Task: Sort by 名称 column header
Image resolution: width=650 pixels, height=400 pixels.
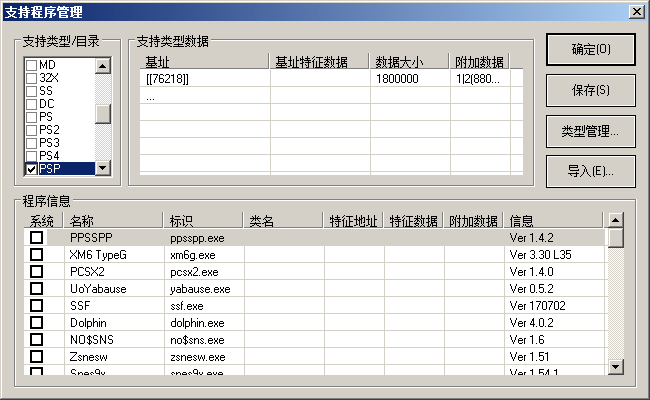Action: click(112, 221)
